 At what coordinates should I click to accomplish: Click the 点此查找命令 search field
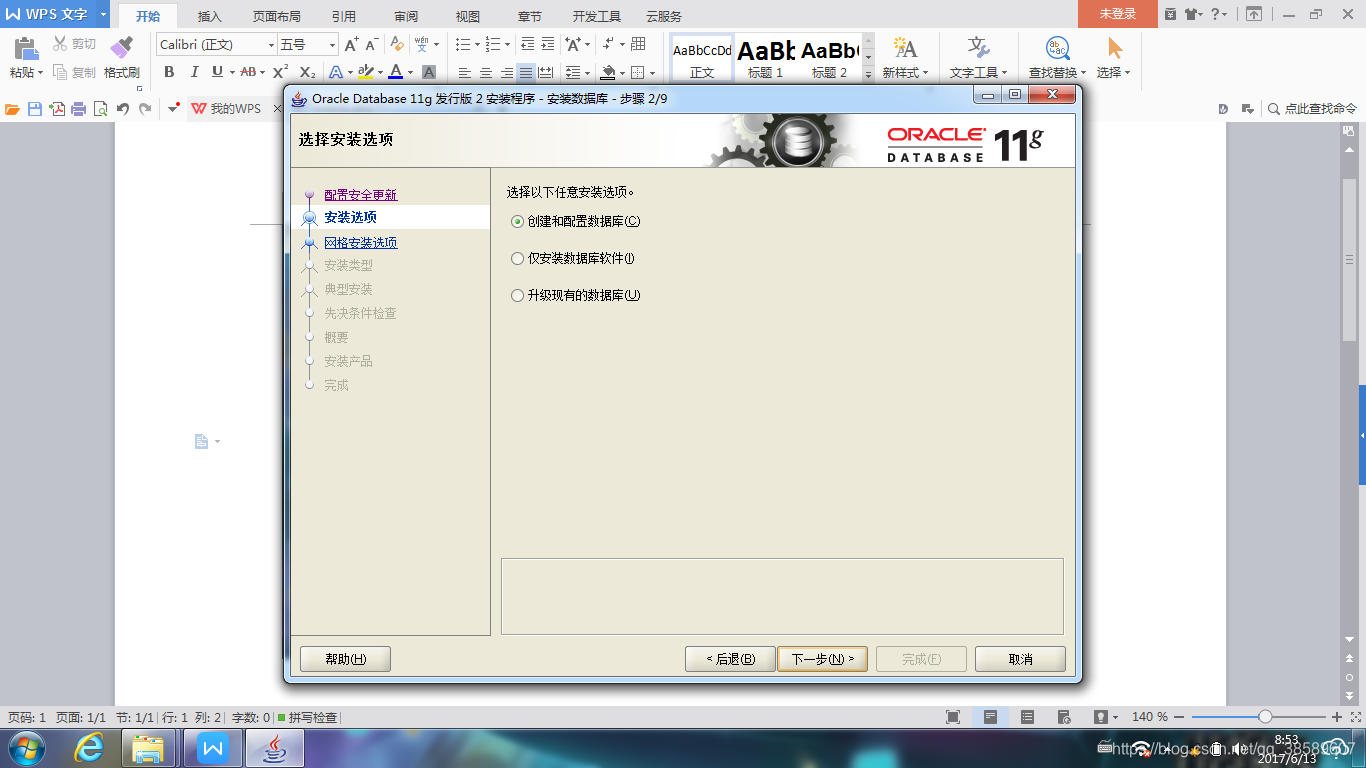tap(1313, 109)
